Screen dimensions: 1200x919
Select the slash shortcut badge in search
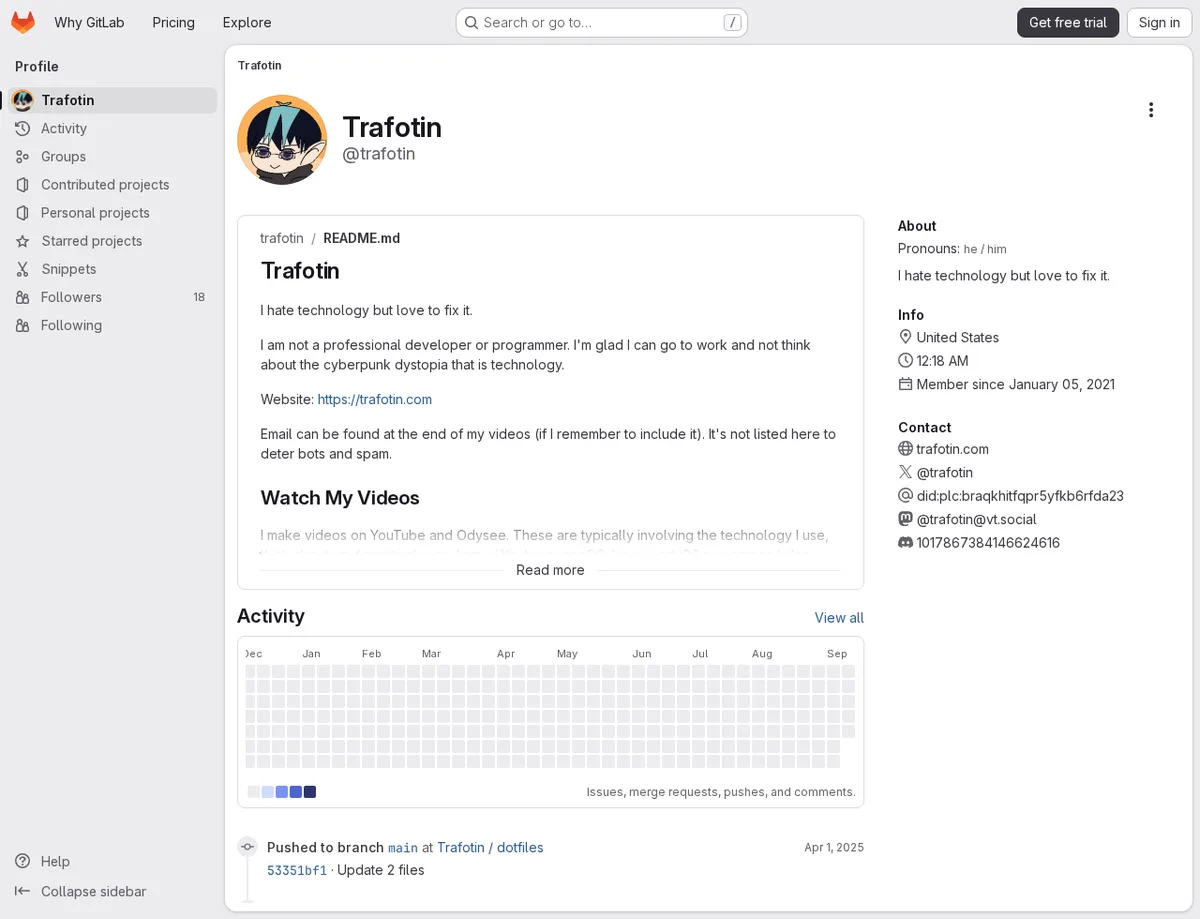click(732, 22)
